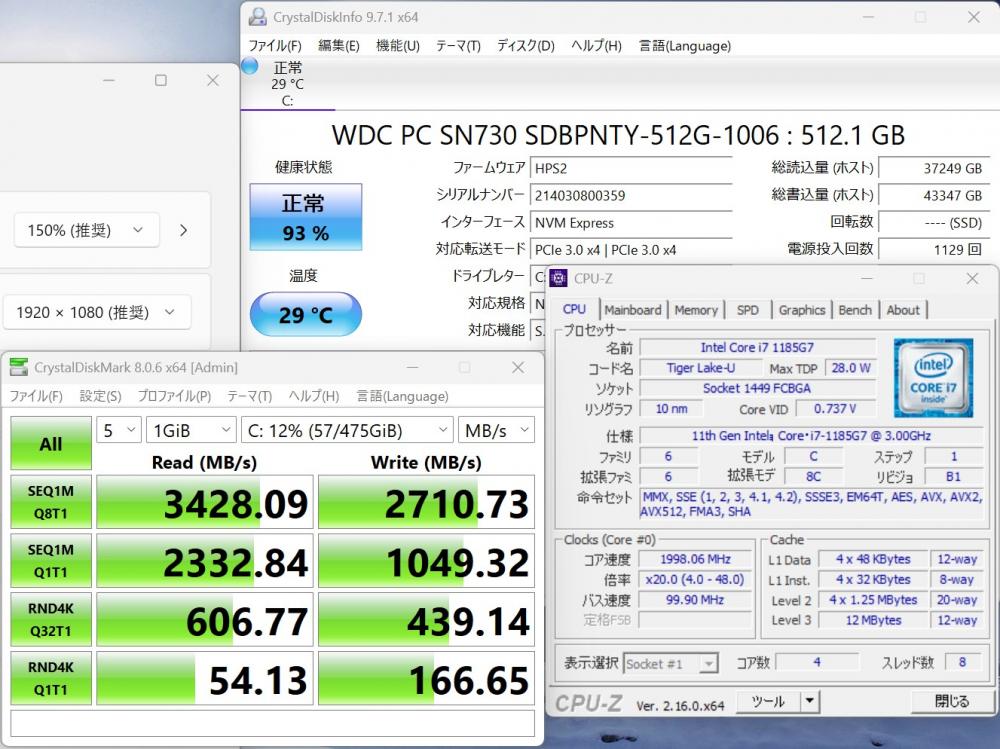Start all benchmarks with All button
1000x749 pixels.
click(x=50, y=444)
